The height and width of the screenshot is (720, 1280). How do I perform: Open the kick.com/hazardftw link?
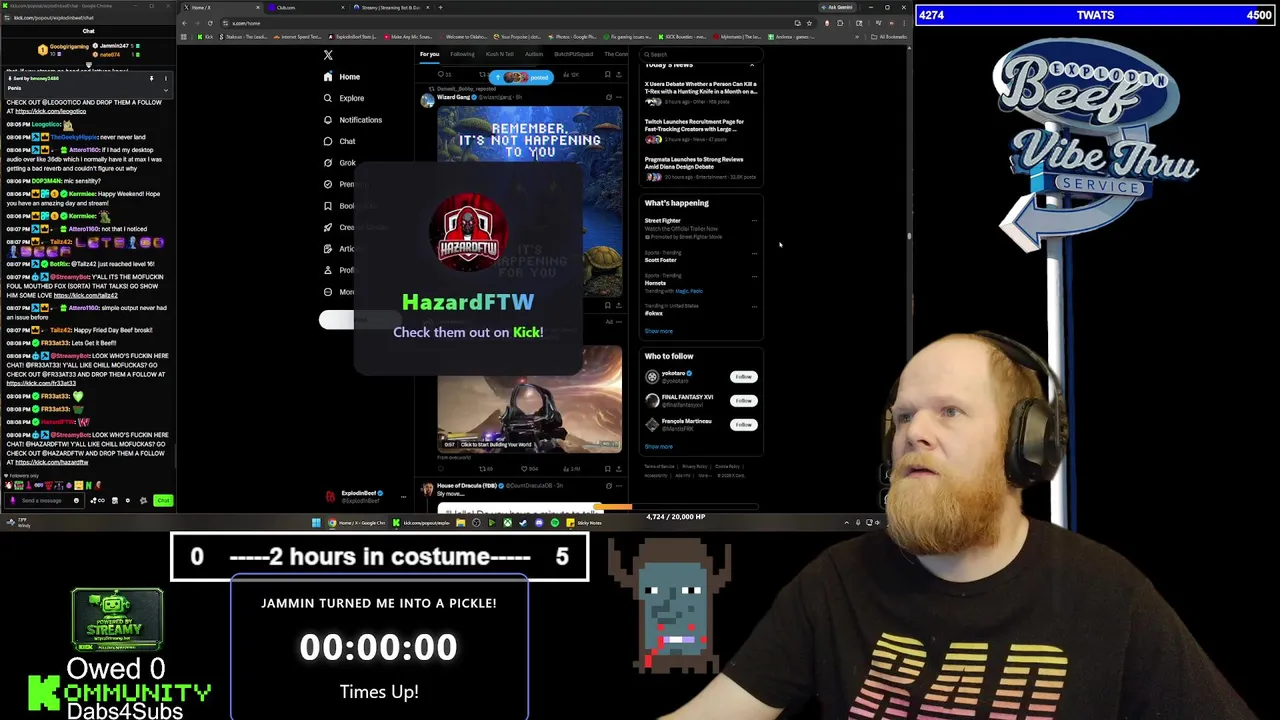coord(51,462)
